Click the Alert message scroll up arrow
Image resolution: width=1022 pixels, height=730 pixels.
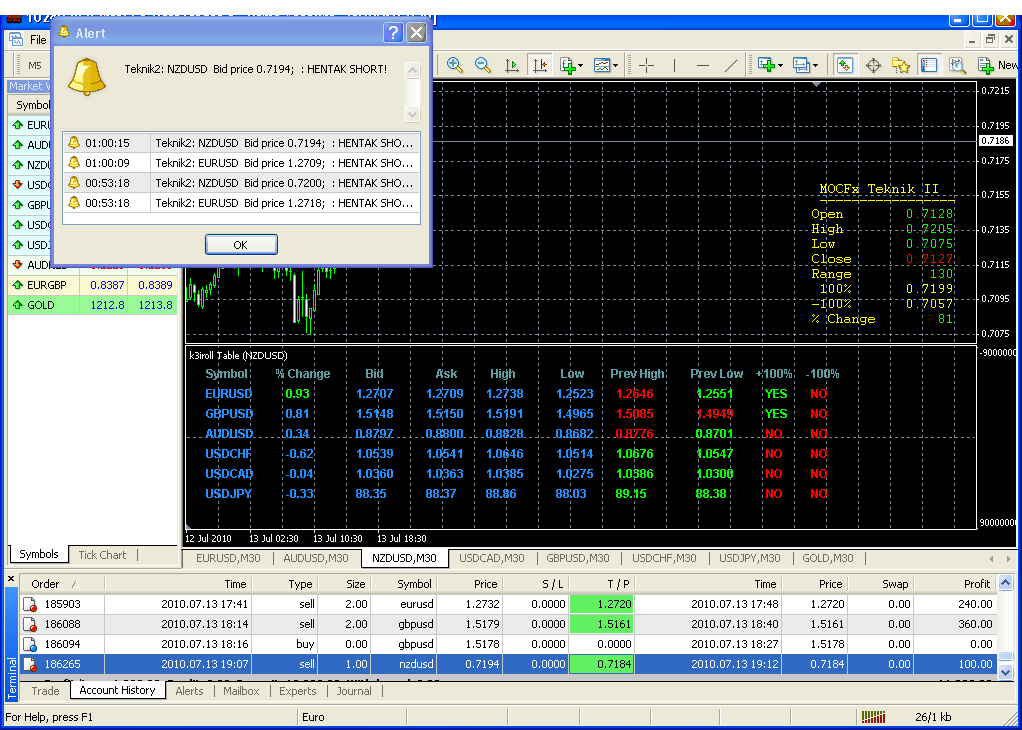pos(412,70)
